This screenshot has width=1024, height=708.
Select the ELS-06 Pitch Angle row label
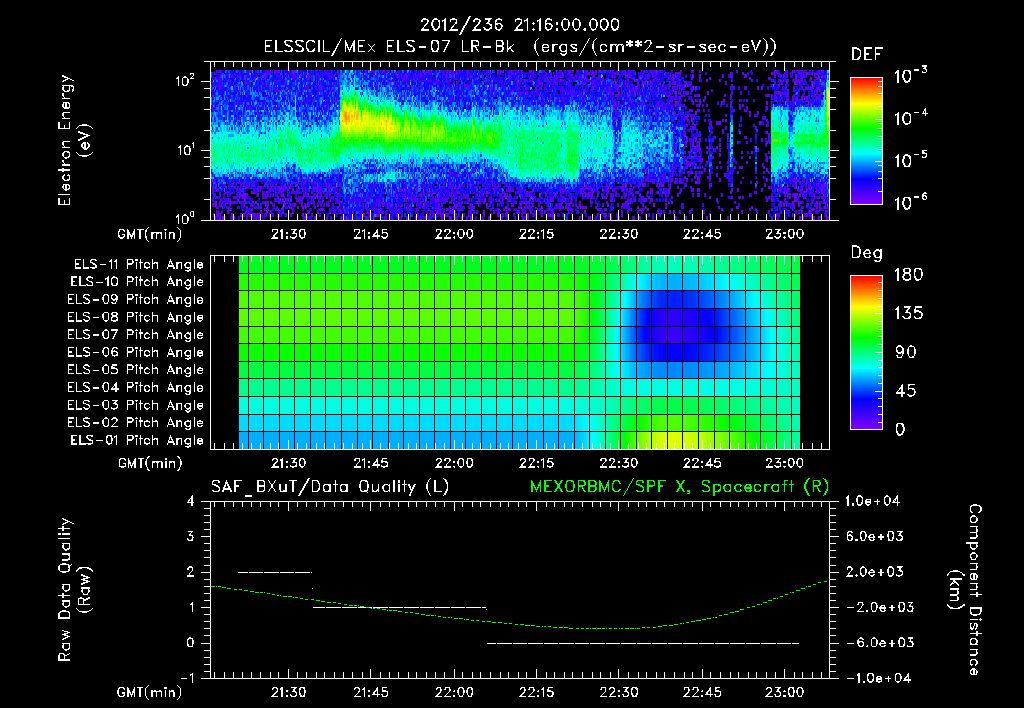[135, 353]
